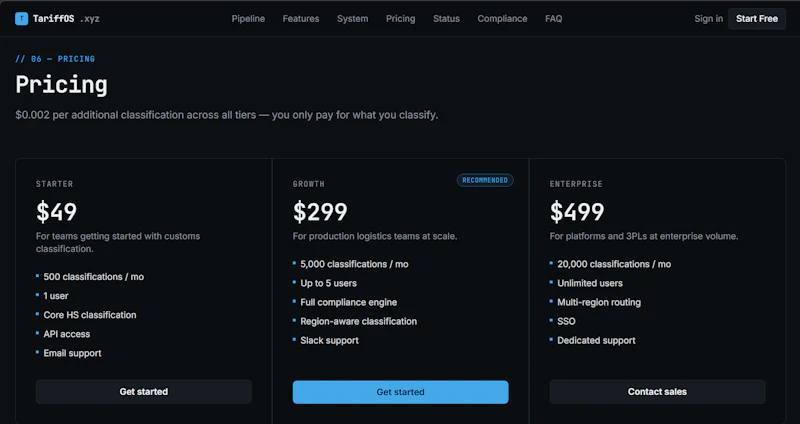Image resolution: width=800 pixels, height=424 pixels.
Task: Click 'Core HS classification' feature
Action: coord(90,315)
